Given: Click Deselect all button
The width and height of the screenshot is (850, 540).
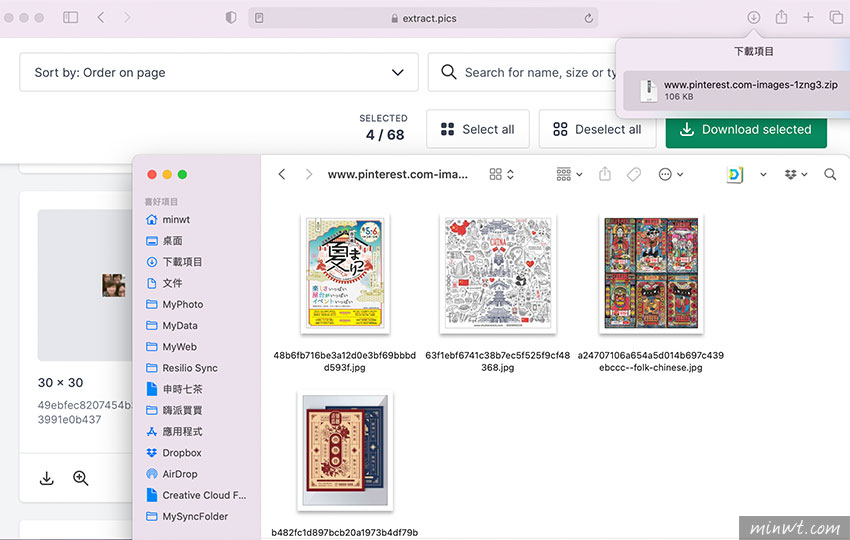Looking at the screenshot, I should [597, 129].
